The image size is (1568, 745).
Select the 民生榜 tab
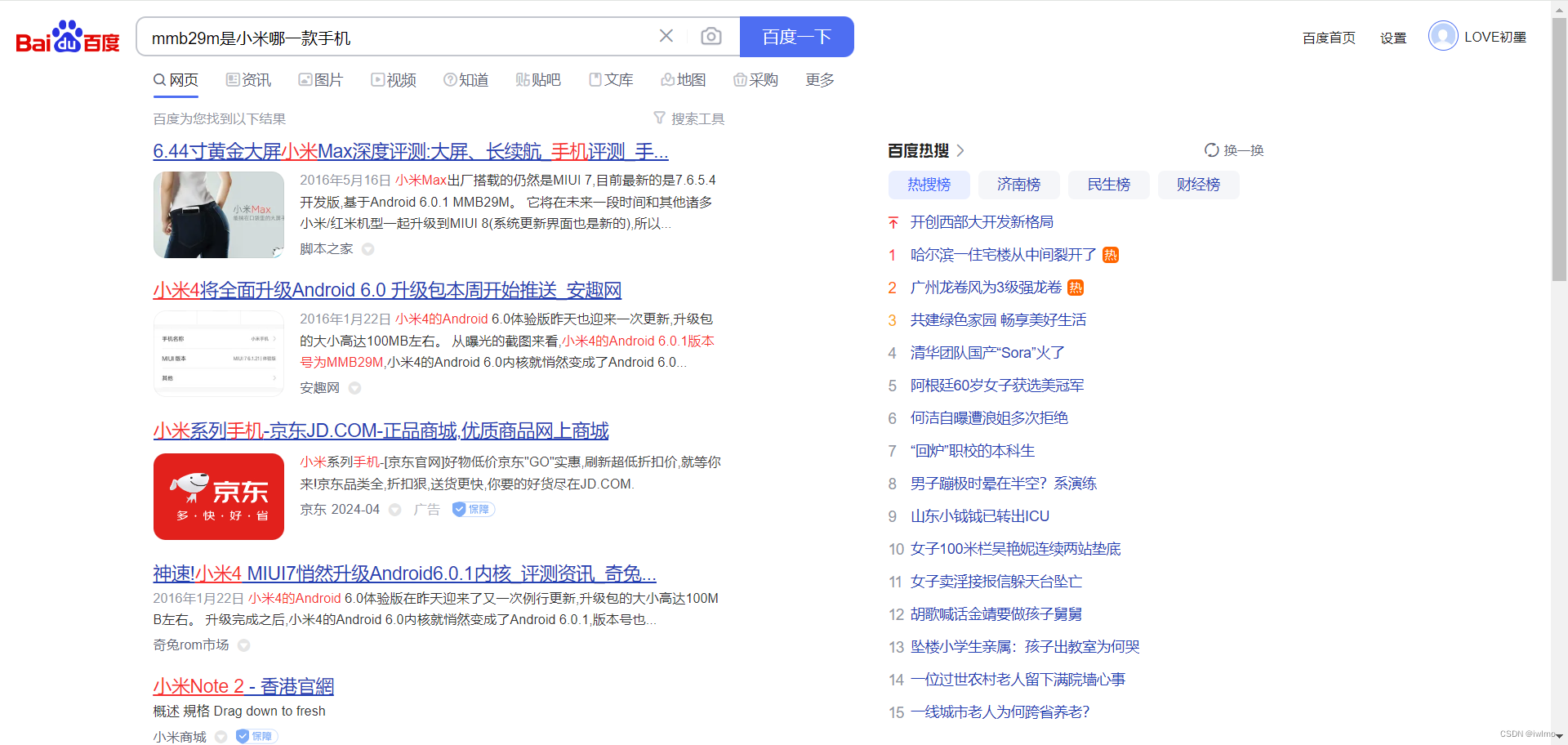click(x=1109, y=185)
